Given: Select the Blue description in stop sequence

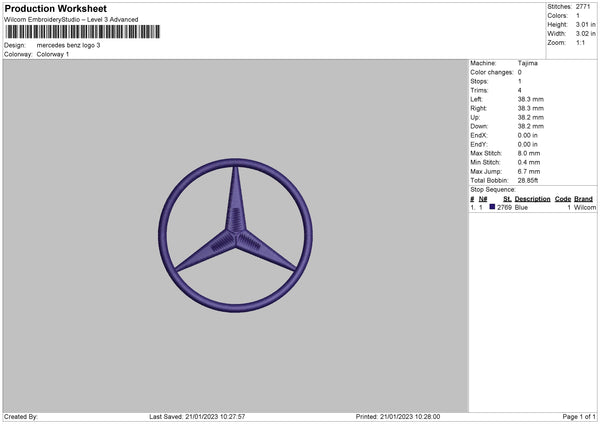Looking at the screenshot, I should point(521,207).
